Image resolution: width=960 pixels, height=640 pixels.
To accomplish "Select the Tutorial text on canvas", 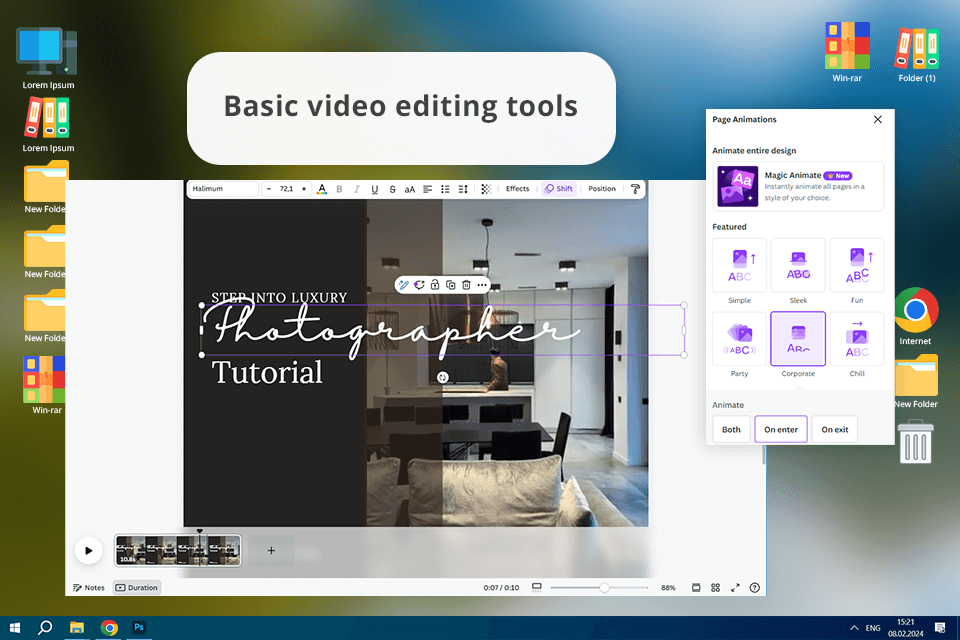I will [267, 372].
